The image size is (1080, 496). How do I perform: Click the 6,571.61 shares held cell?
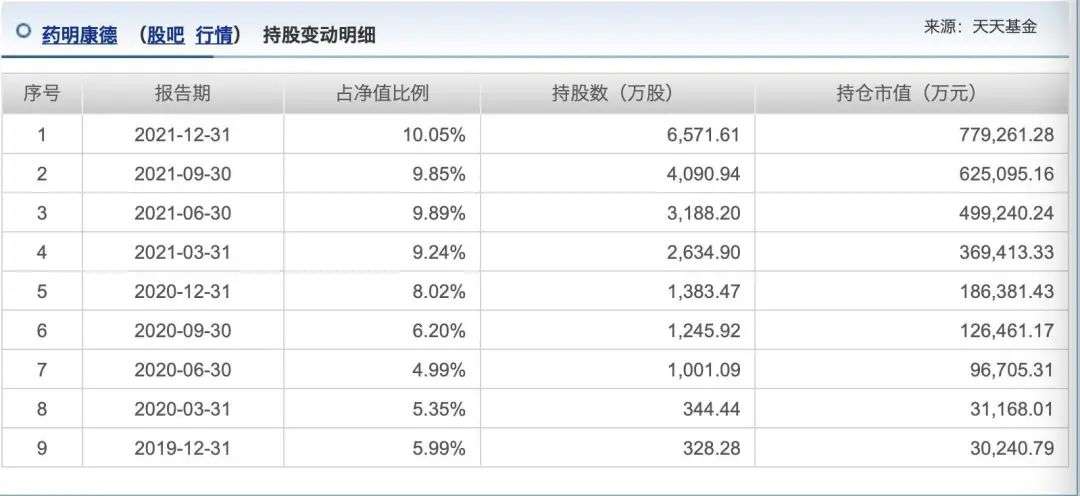click(618, 135)
